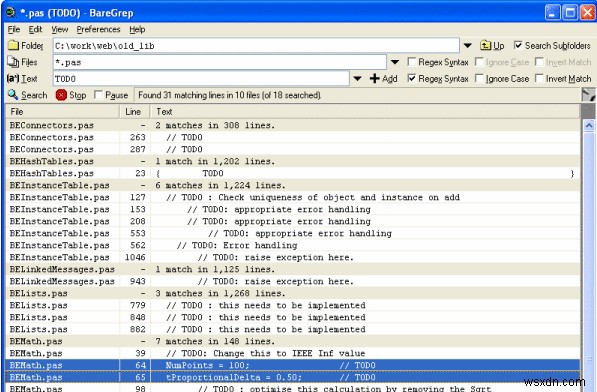
Task: Open the View menu
Action: (59, 29)
